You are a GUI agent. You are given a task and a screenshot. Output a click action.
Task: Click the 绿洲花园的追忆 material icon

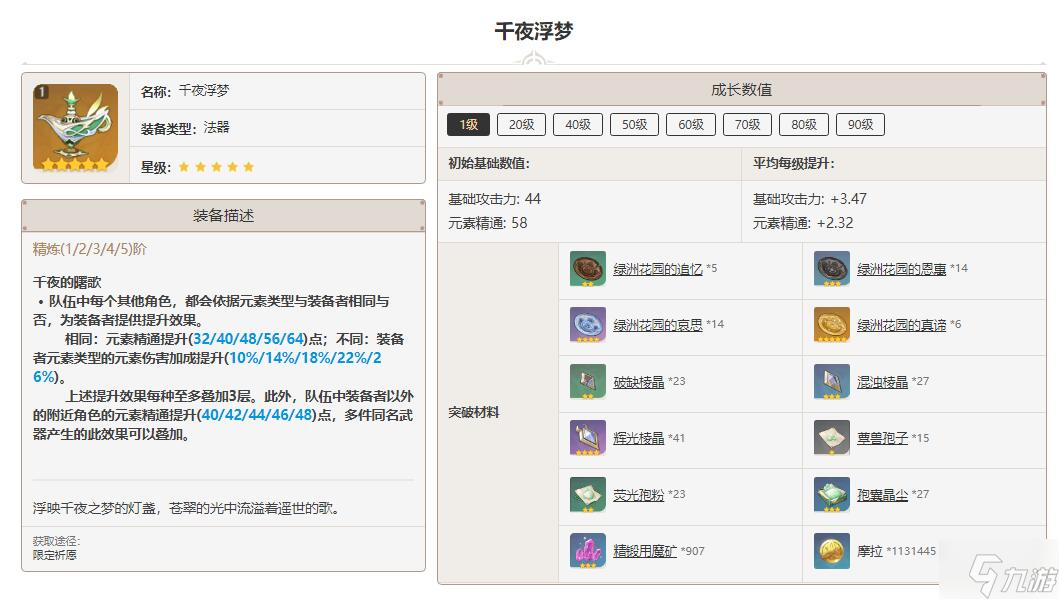coord(588,269)
